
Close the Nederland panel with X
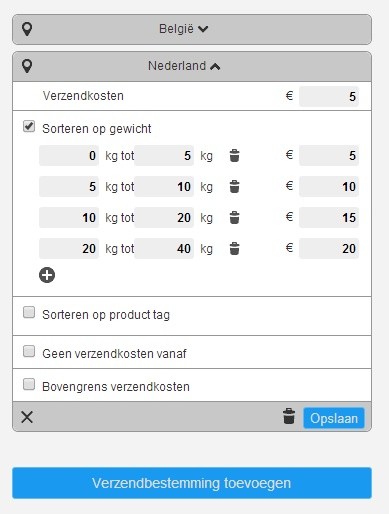(27, 417)
